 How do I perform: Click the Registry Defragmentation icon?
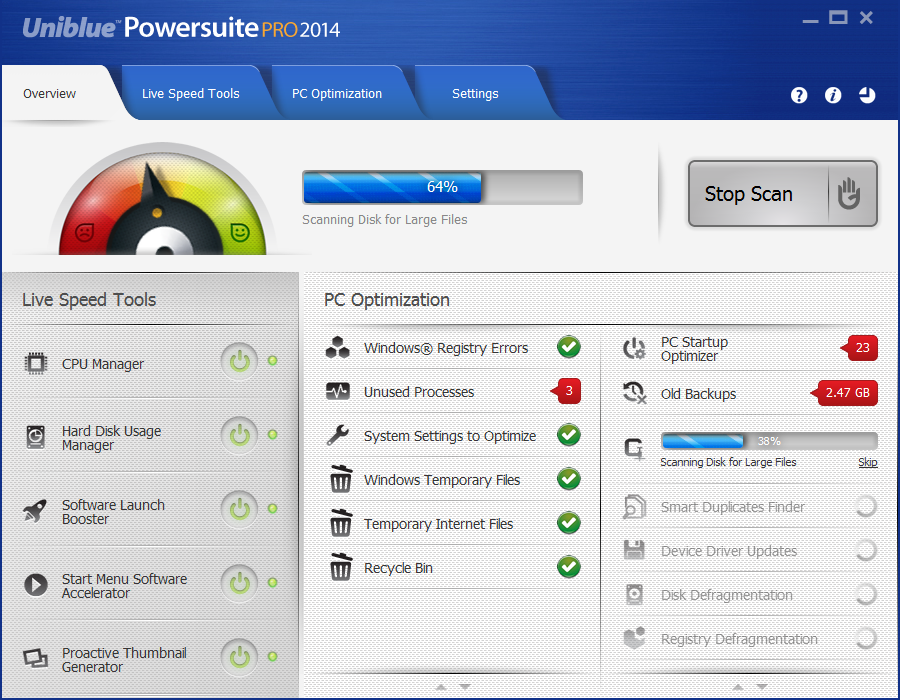pos(634,637)
